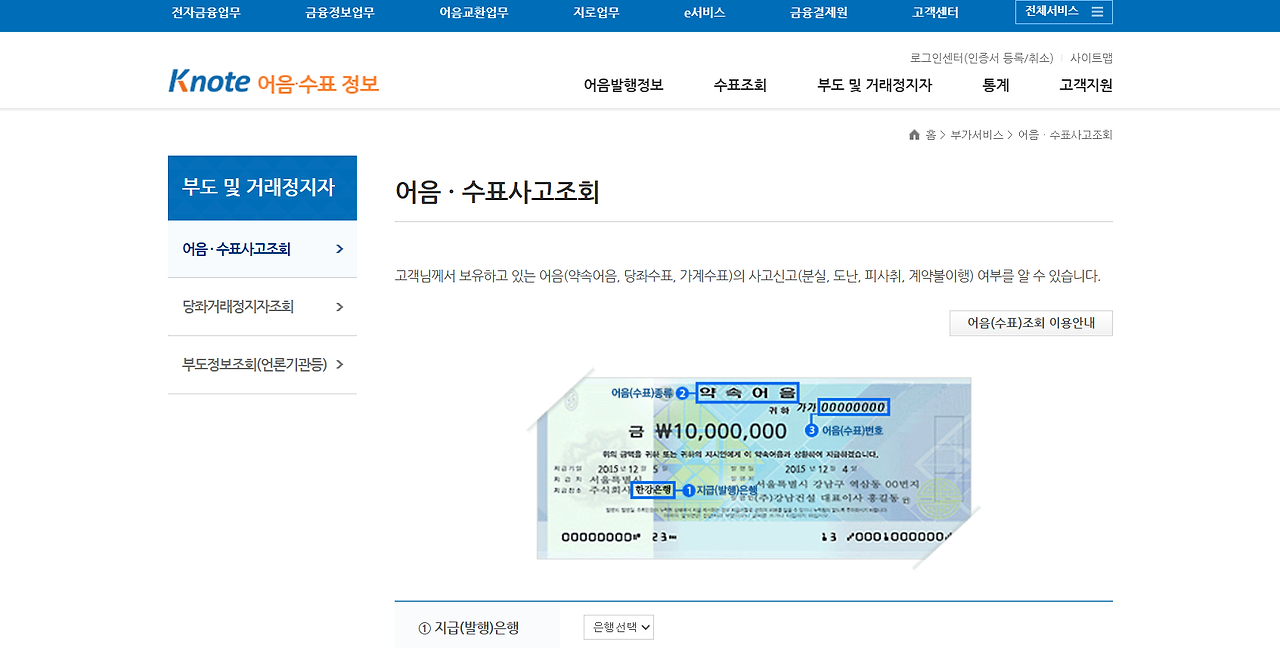Image resolution: width=1280 pixels, height=648 pixels.
Task: Open the 금융결제원 top menu
Action: tap(818, 13)
